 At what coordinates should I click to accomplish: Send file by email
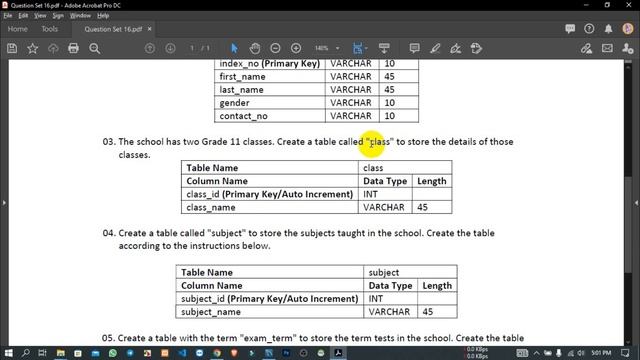[x=607, y=48]
